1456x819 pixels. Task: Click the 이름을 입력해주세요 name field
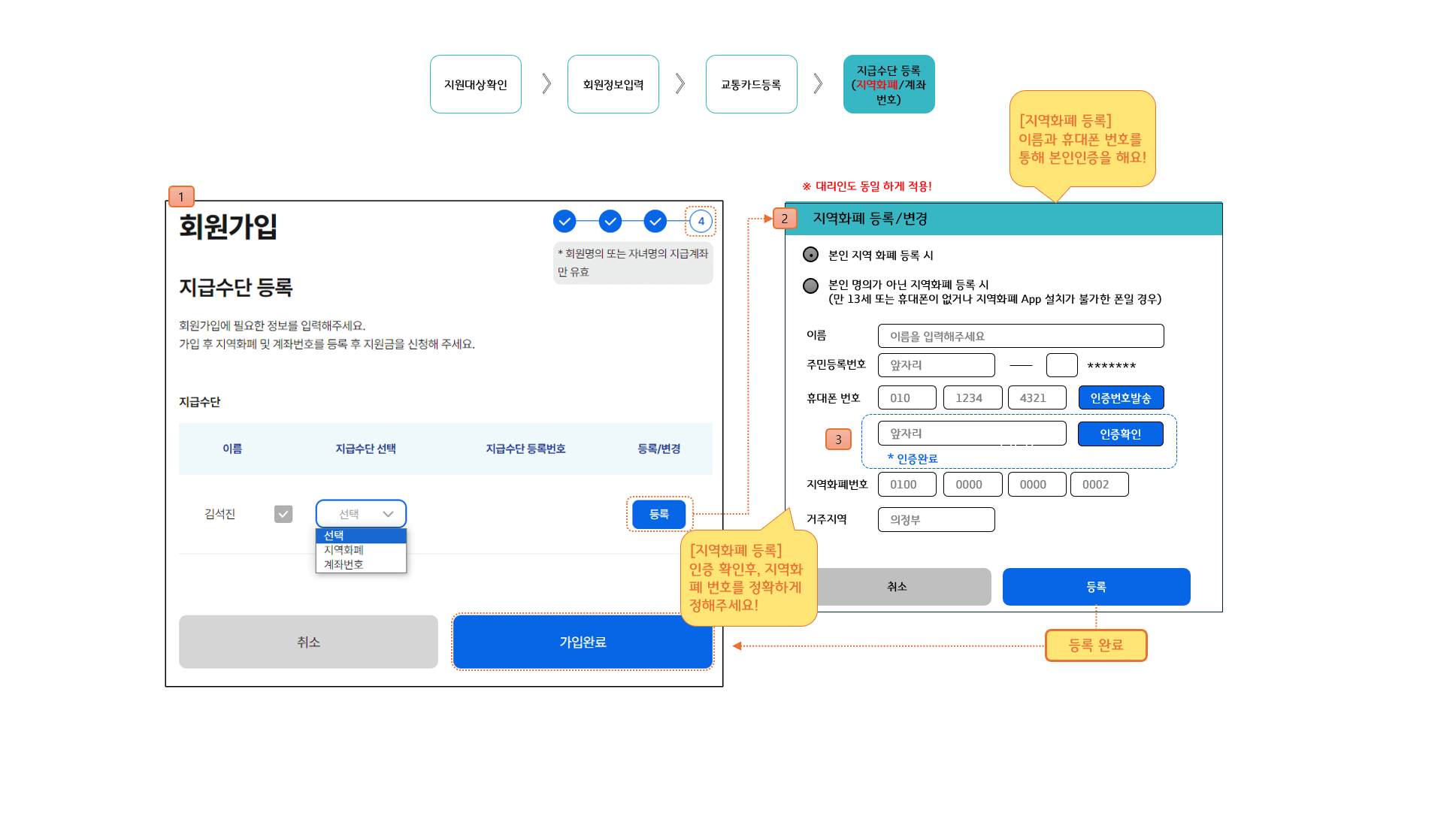click(1020, 336)
